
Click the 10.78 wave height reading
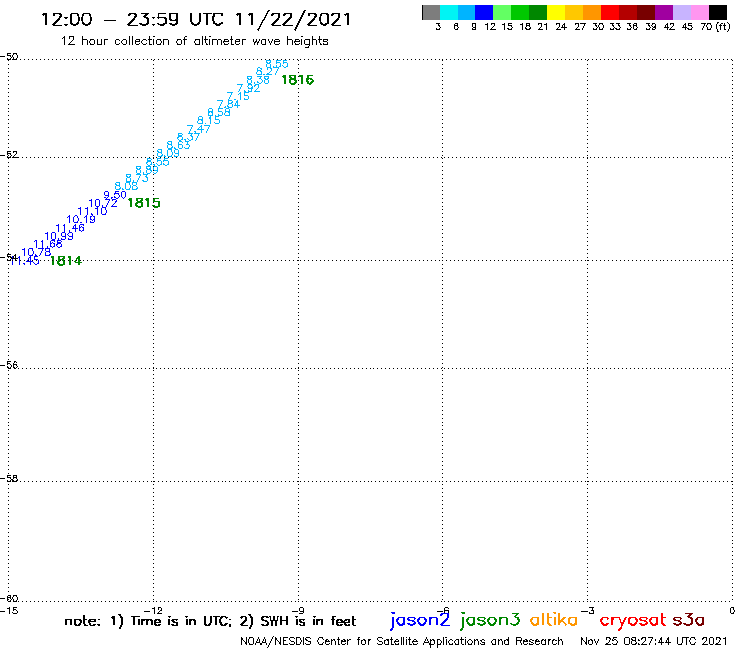click(36, 253)
